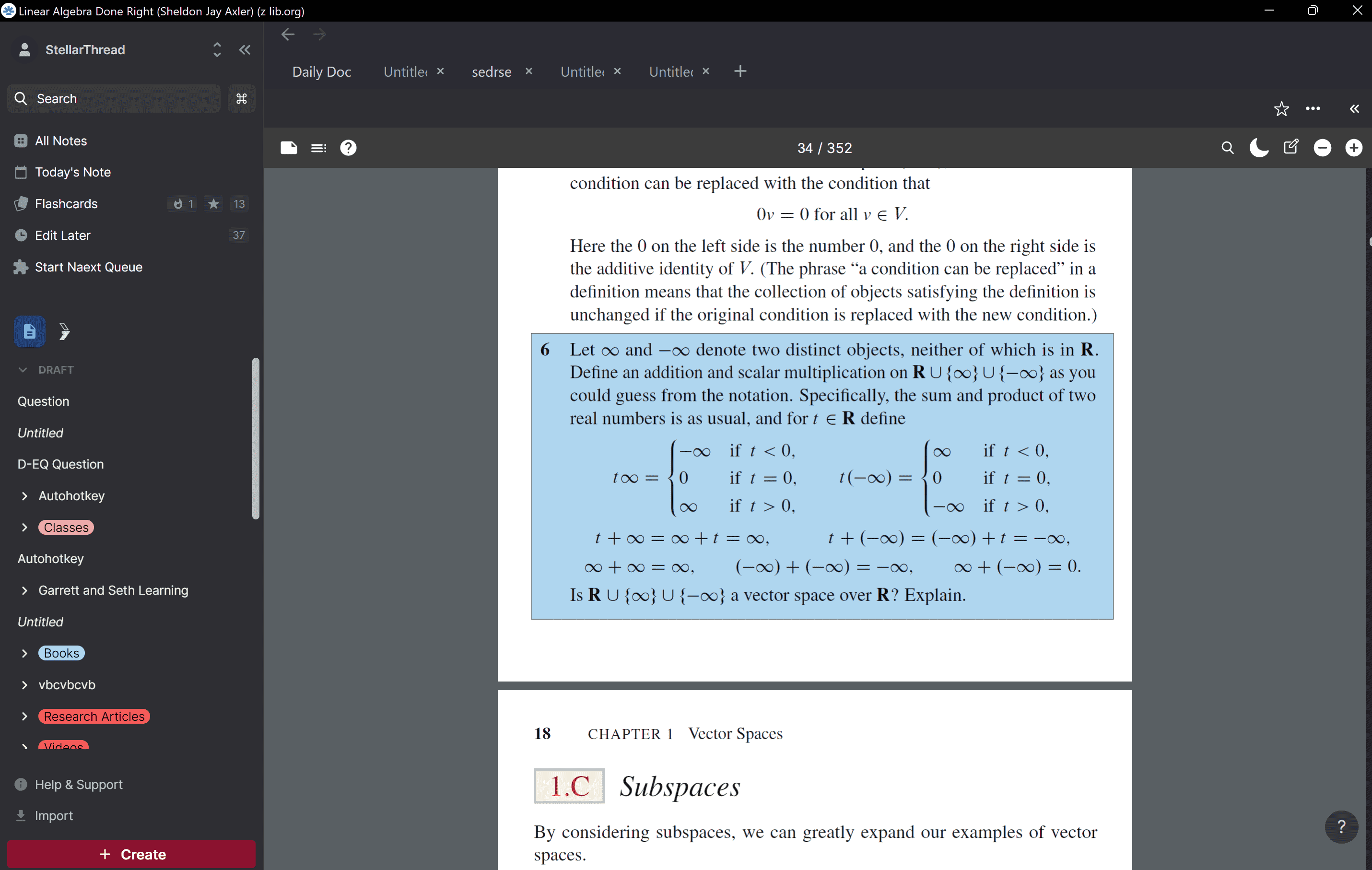
Task: Open the Question note
Action: pos(43,401)
